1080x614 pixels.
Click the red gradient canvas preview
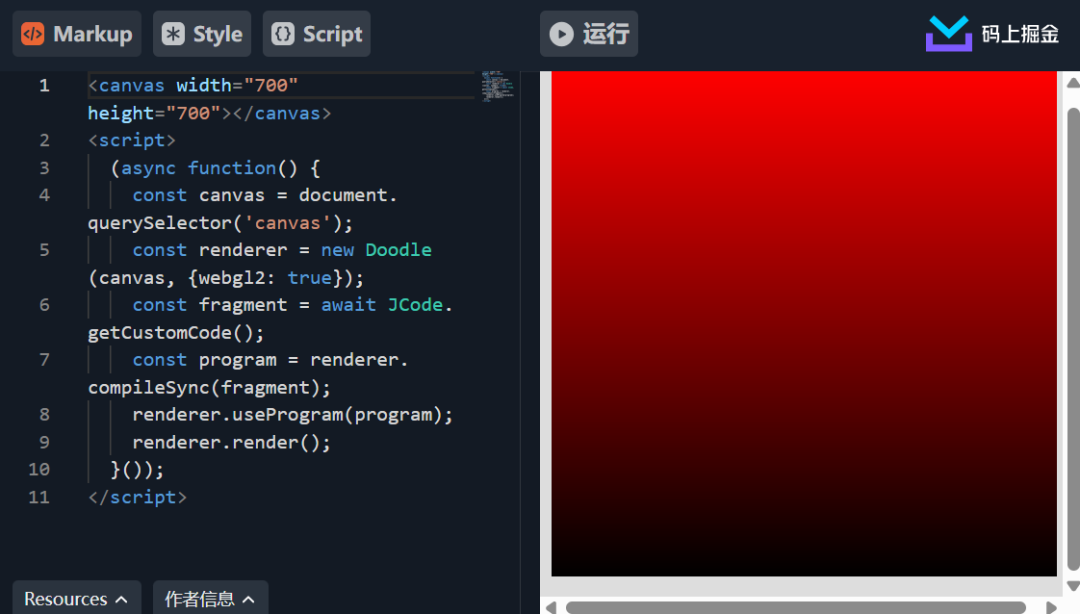804,323
